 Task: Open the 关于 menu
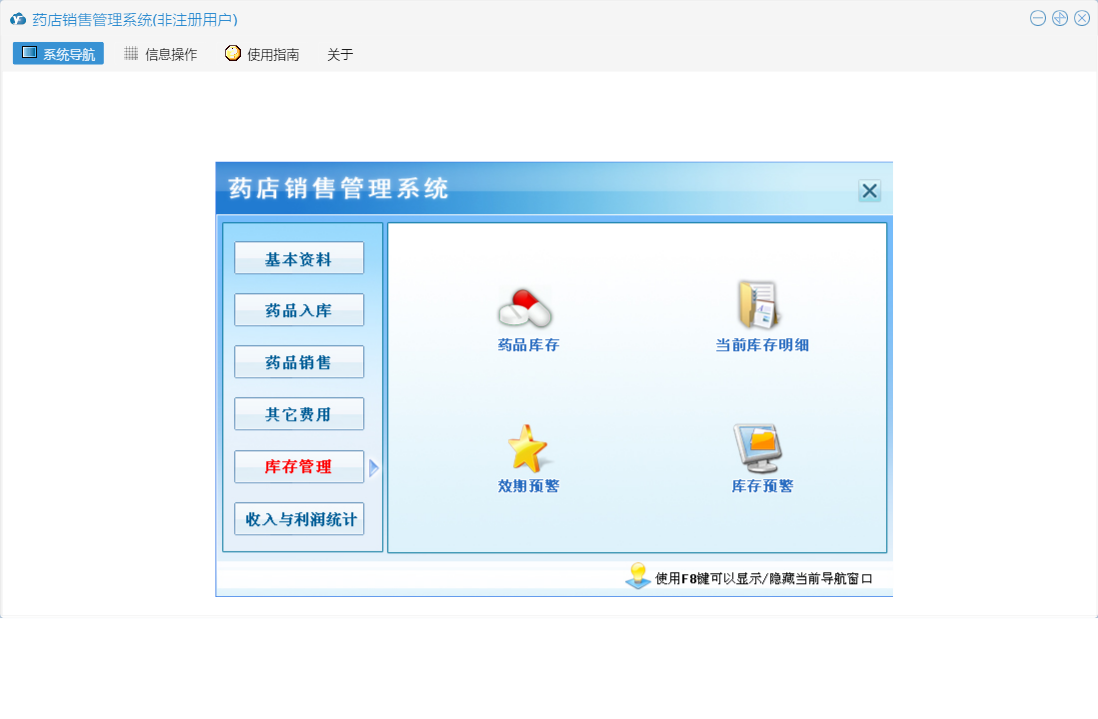(340, 55)
